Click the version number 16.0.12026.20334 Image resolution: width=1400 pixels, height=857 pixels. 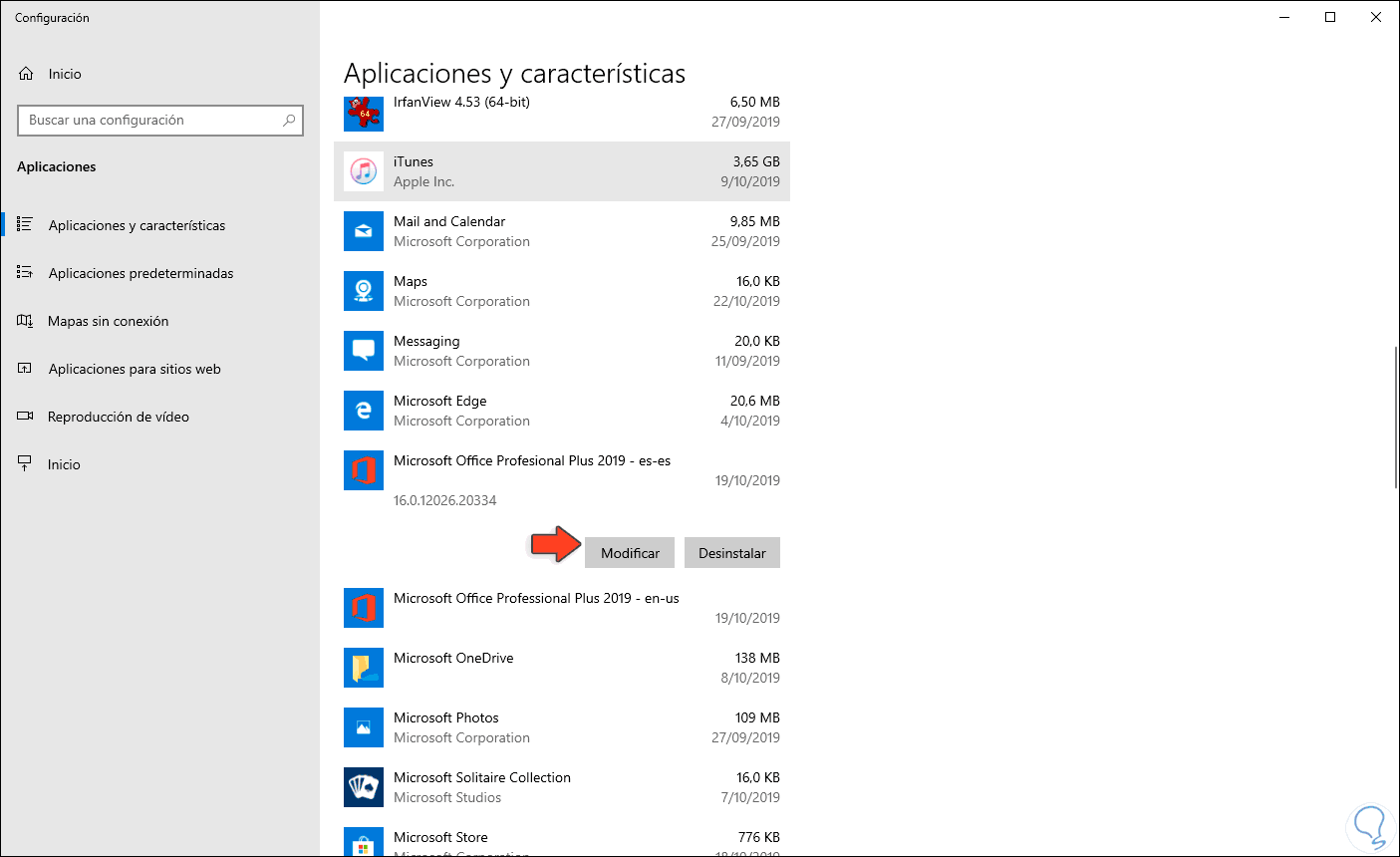tap(444, 500)
